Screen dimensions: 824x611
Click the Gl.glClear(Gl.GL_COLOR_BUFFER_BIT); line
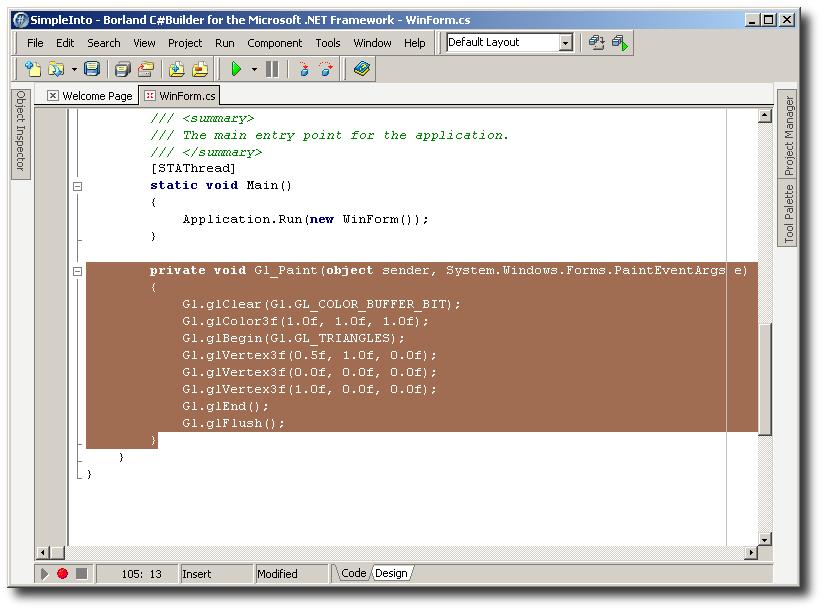point(321,304)
